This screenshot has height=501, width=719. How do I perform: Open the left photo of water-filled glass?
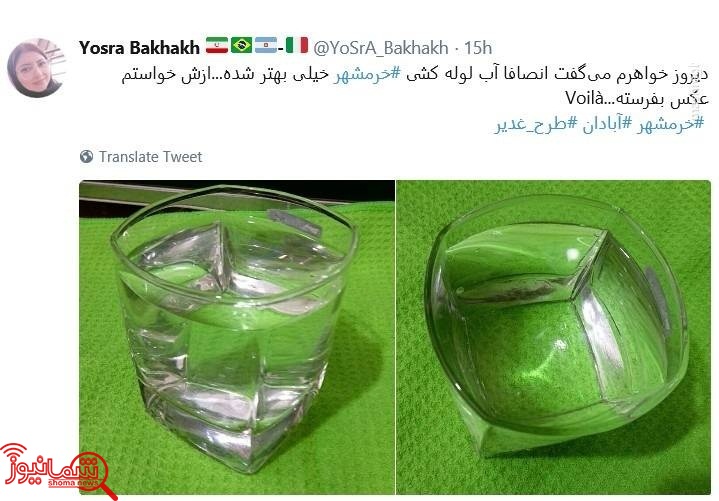point(237,337)
